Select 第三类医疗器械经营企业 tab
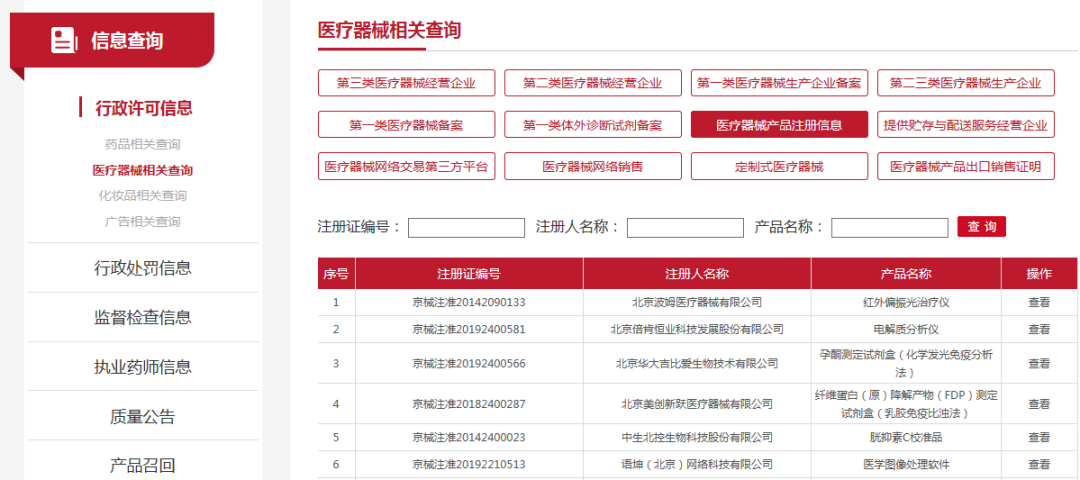This screenshot has height=480, width=1080. (406, 83)
